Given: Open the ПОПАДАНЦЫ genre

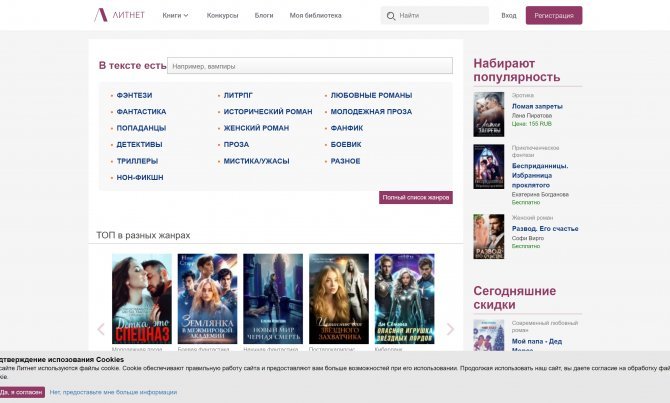Looking at the screenshot, I should [141, 128].
